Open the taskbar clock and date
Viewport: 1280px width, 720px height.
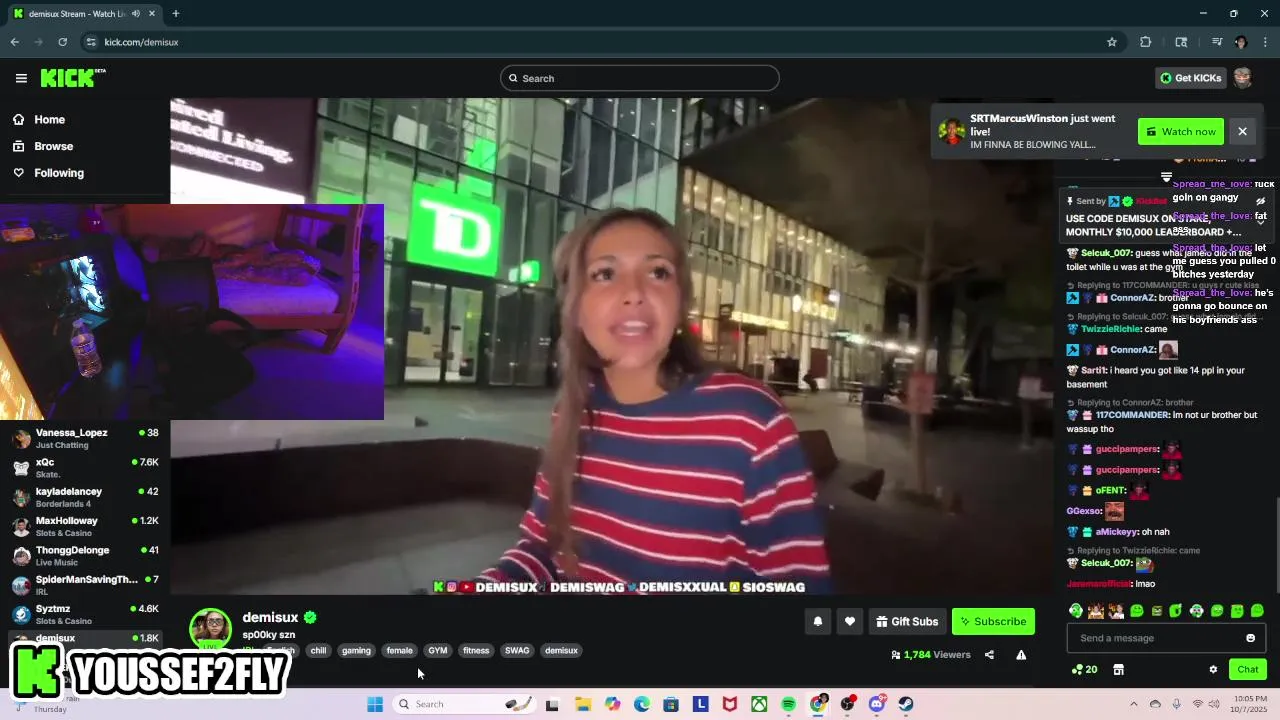[1249, 704]
